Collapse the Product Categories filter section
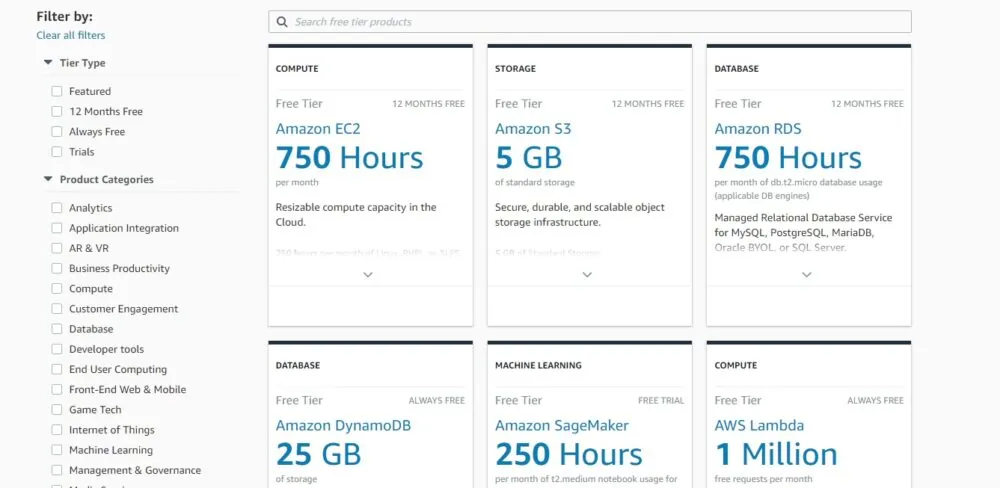1000x488 pixels. 48,179
